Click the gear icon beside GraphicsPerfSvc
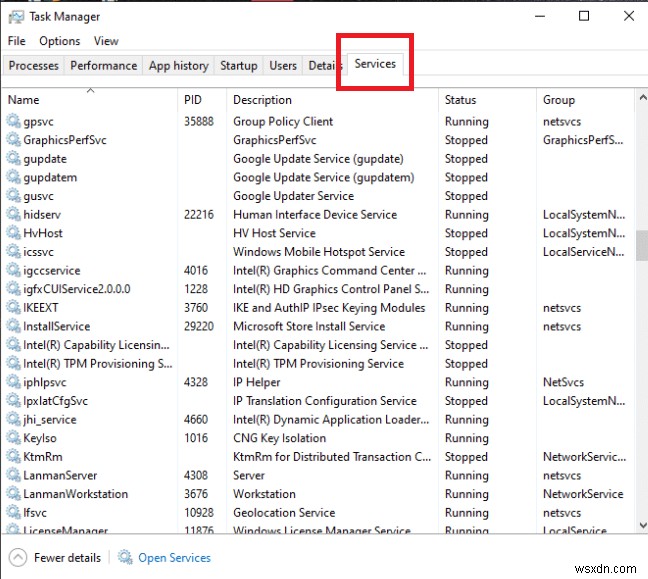 [x=13, y=140]
